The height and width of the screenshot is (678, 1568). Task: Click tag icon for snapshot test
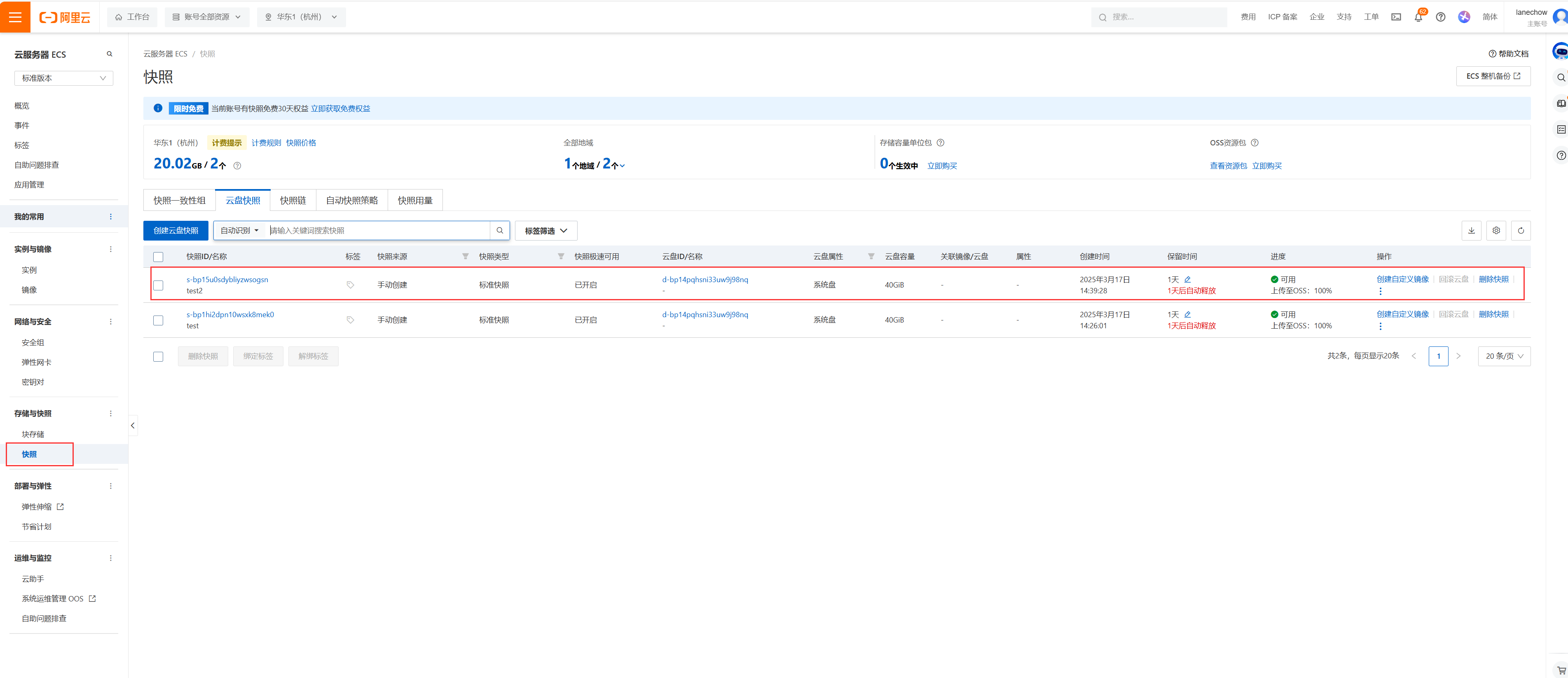click(351, 320)
